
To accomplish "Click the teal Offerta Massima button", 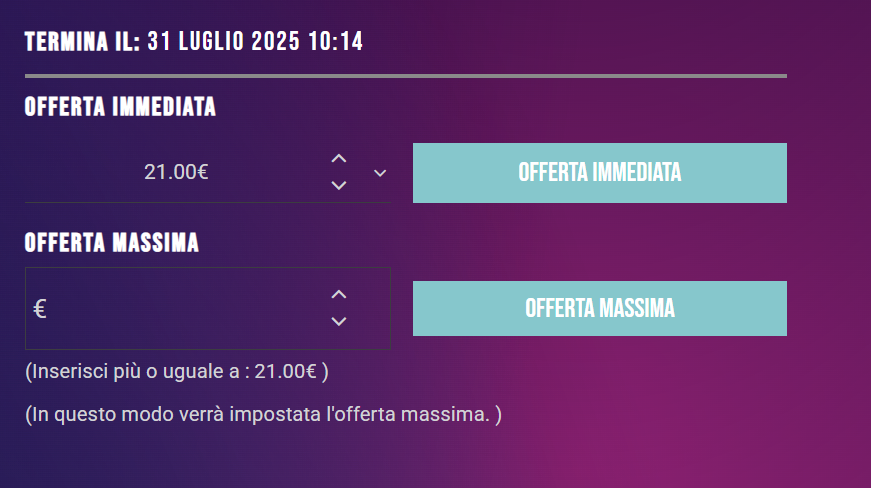I will (599, 308).
